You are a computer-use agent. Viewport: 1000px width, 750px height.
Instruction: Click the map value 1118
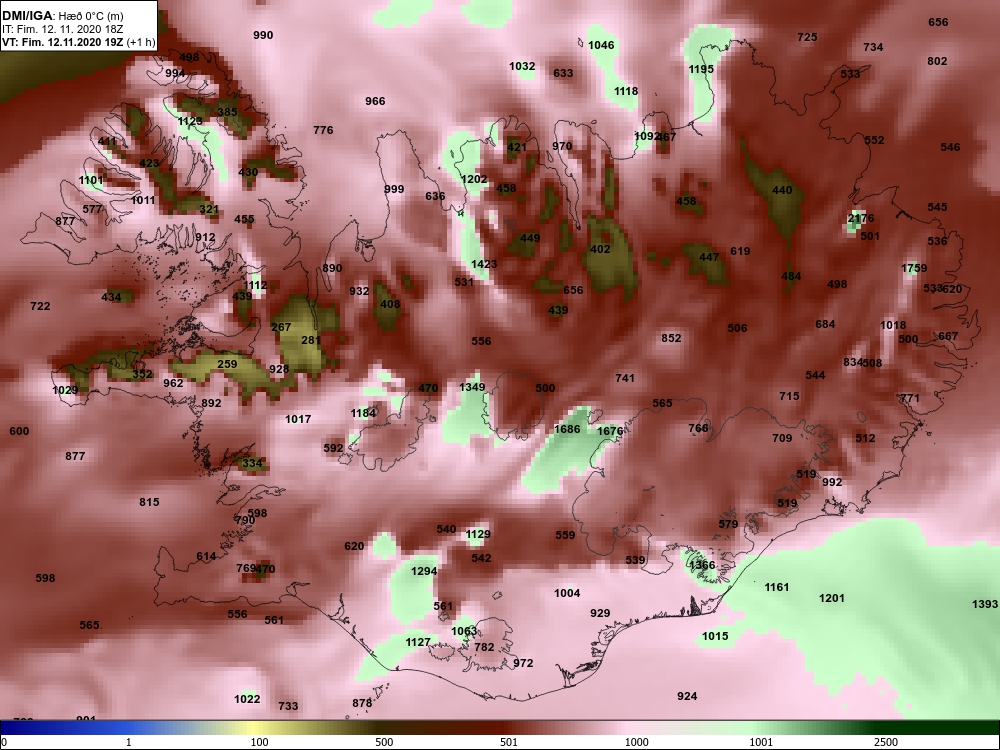point(626,91)
